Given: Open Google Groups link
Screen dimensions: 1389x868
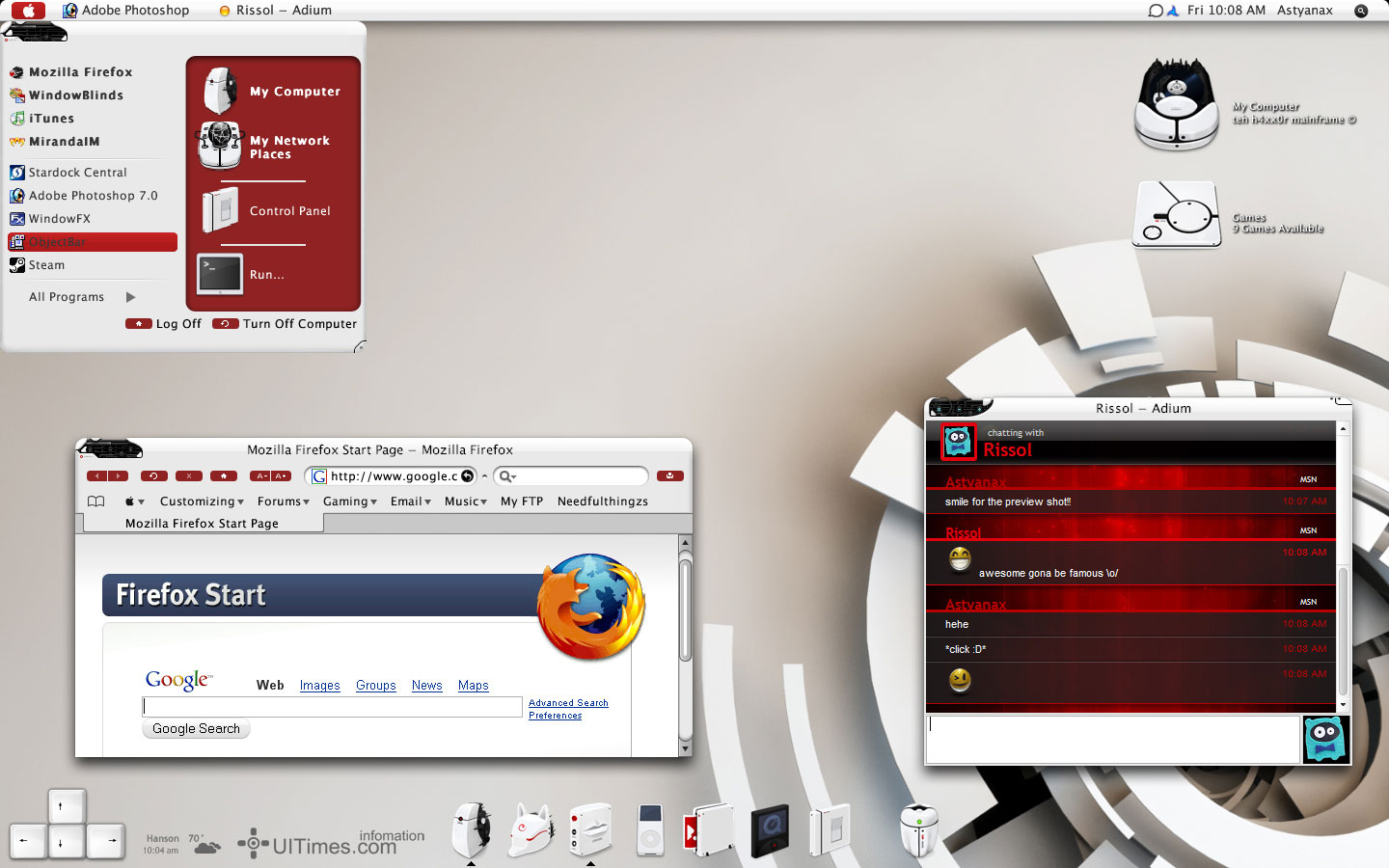Looking at the screenshot, I should click(x=376, y=686).
